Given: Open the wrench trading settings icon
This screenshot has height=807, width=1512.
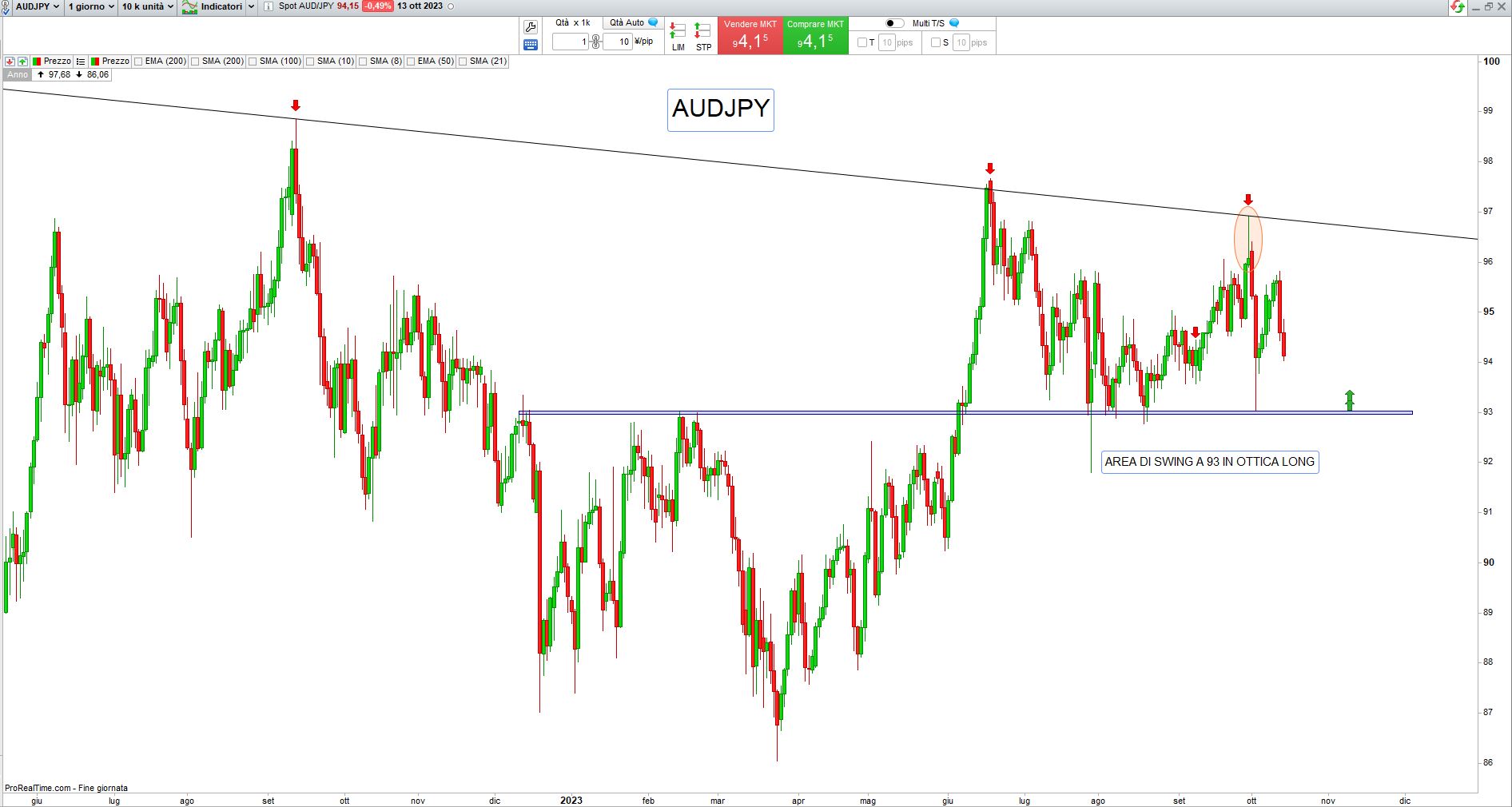Looking at the screenshot, I should [x=530, y=27].
